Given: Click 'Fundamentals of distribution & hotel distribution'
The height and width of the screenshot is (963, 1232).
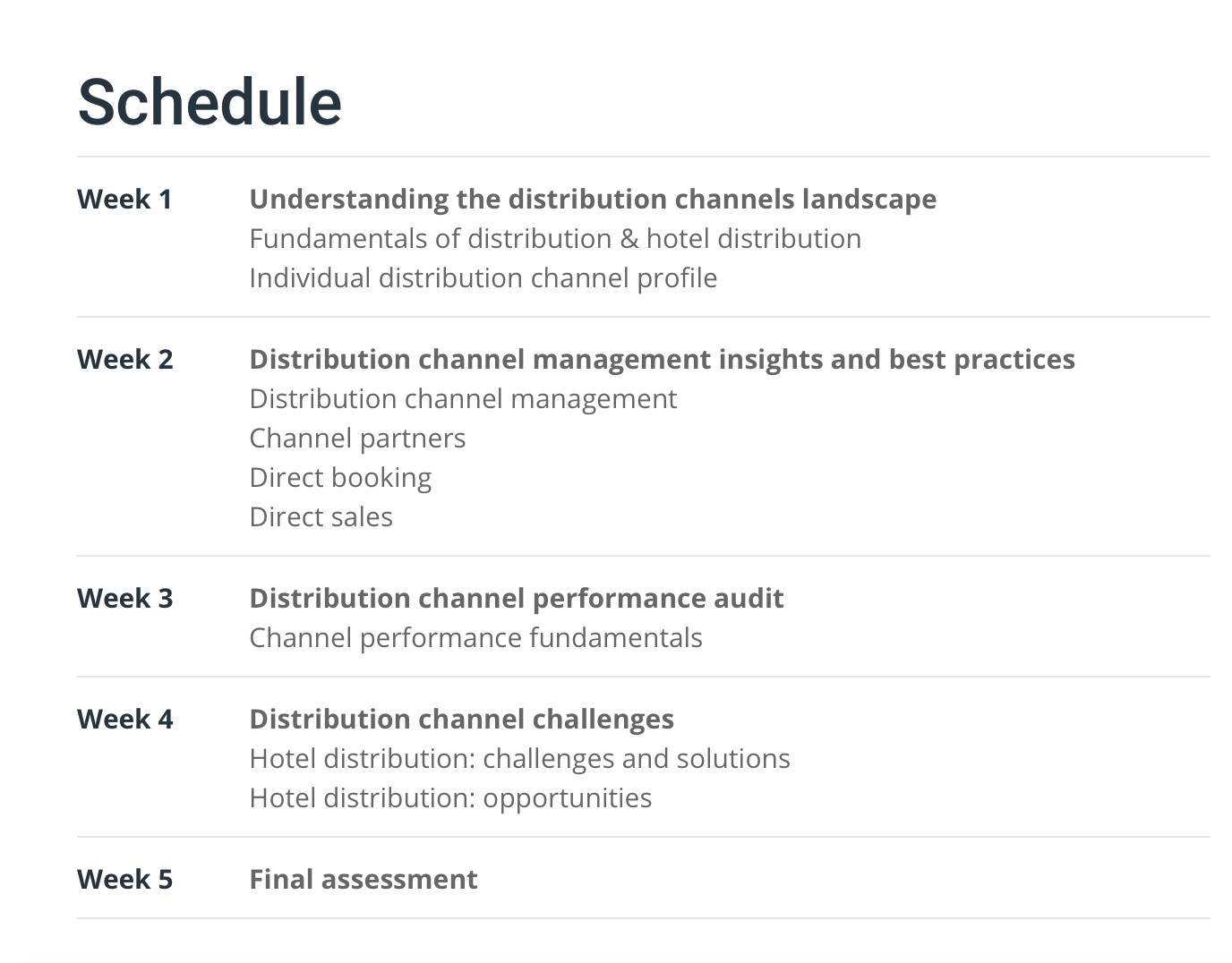Looking at the screenshot, I should point(554,239).
